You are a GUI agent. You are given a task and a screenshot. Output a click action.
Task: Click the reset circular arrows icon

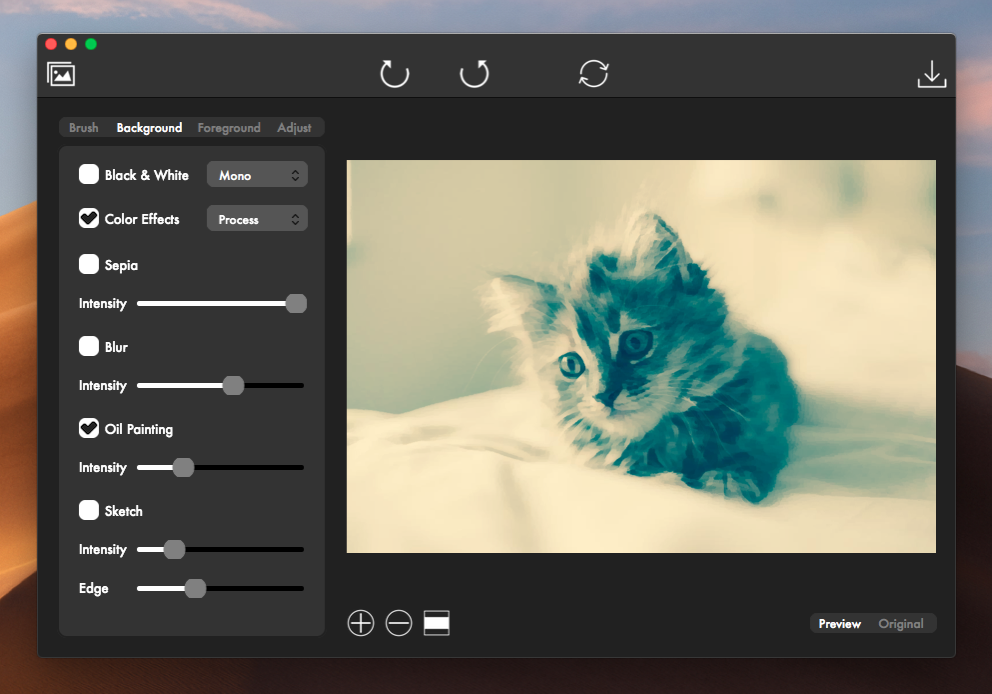[593, 74]
